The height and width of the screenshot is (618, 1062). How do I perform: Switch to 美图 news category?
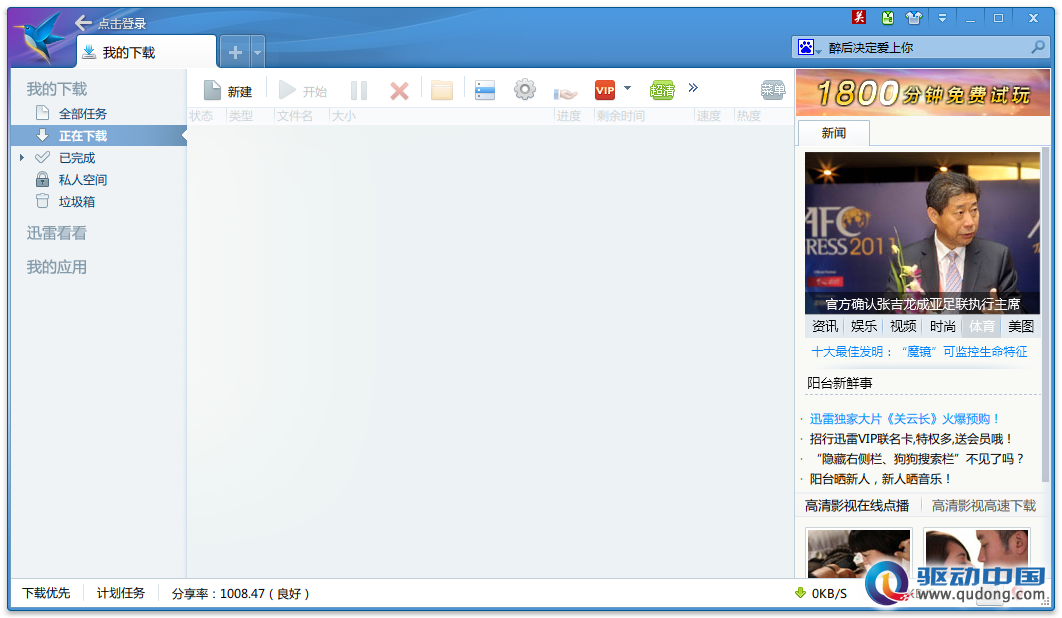1021,327
